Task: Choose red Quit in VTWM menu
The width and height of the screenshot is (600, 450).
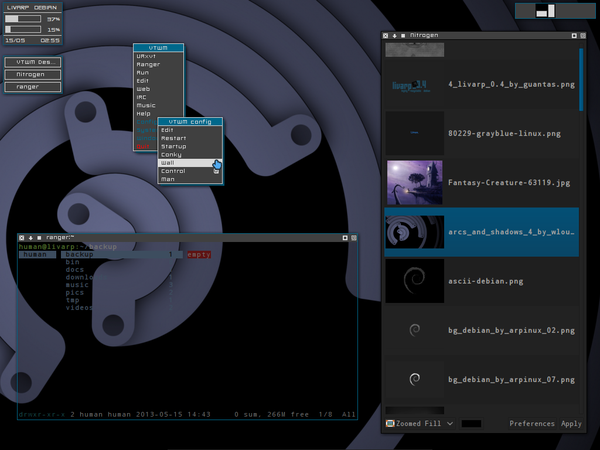Action: point(145,147)
